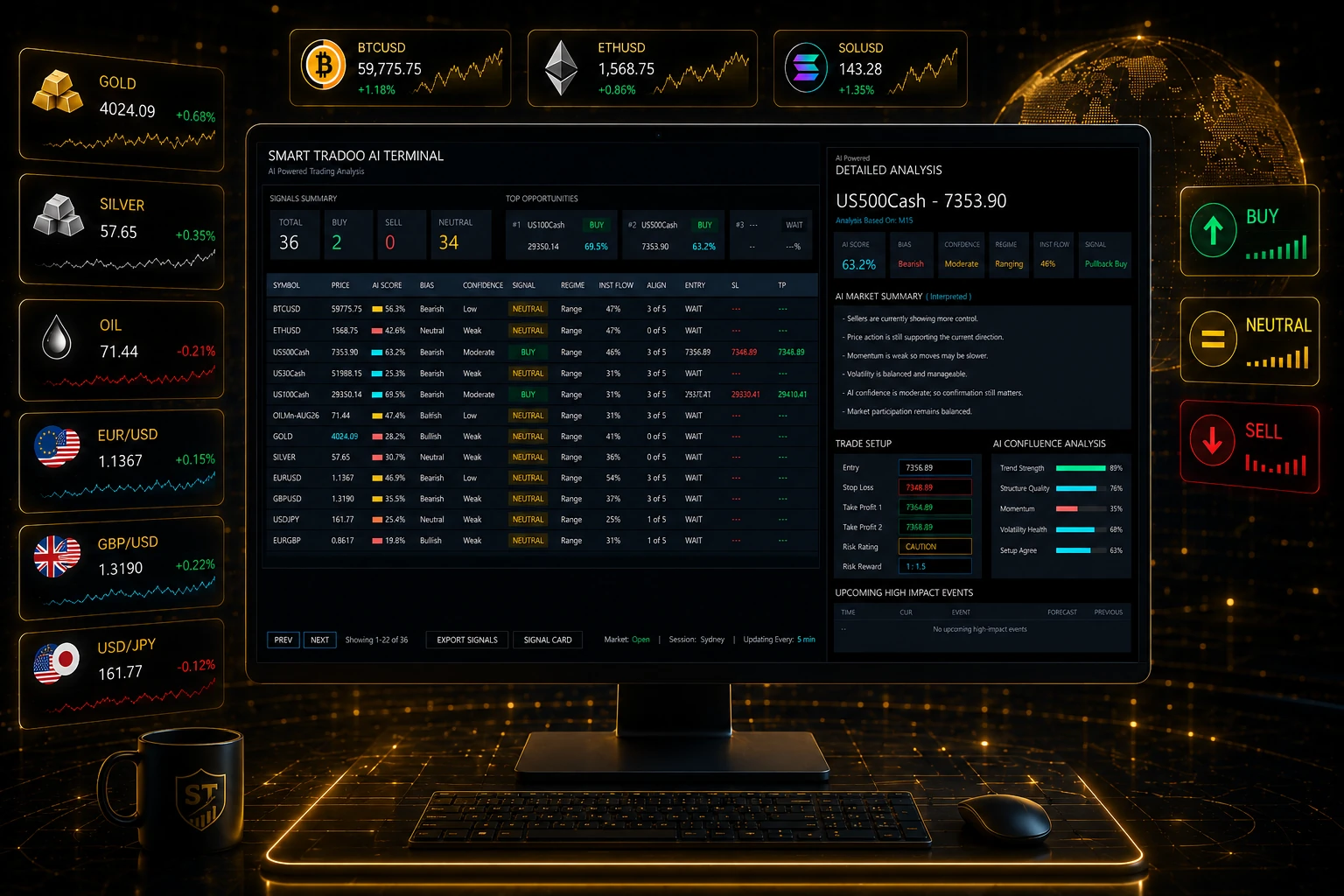This screenshot has height=896, width=1344.
Task: Click the BUY signal in US500Cash row
Action: tap(528, 352)
